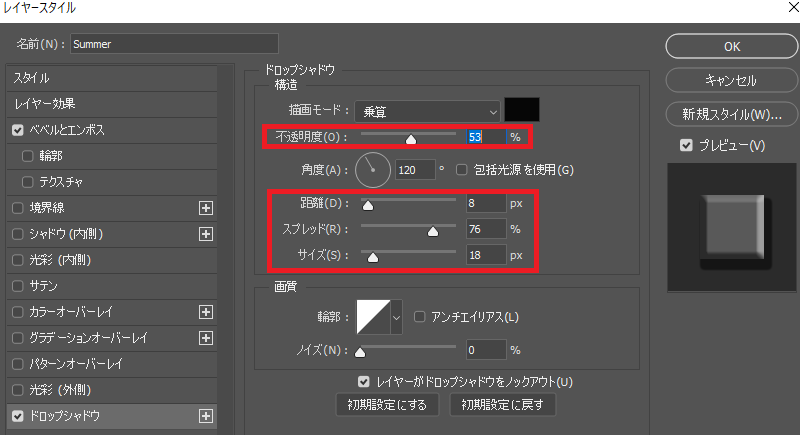Viewport: 800px width, 435px height.
Task: Enable パターンオーバーレイ checkbox
Action: click(x=18, y=364)
